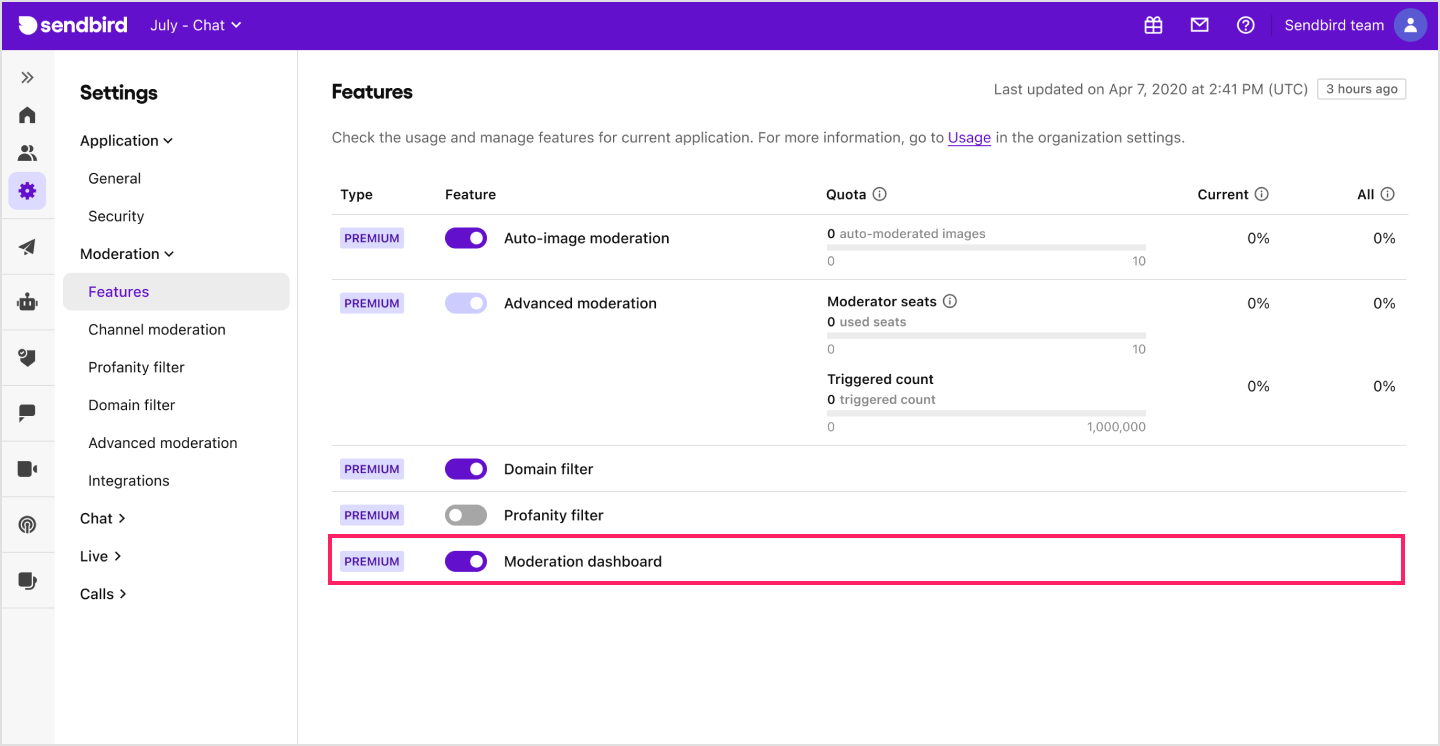Click the Moderator seats usage bar
This screenshot has width=1440, height=746.
tap(986, 335)
